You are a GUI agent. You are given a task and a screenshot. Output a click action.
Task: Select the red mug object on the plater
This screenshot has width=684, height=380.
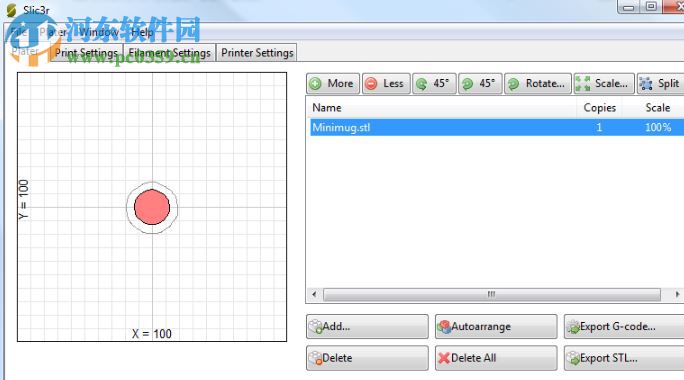[152, 207]
